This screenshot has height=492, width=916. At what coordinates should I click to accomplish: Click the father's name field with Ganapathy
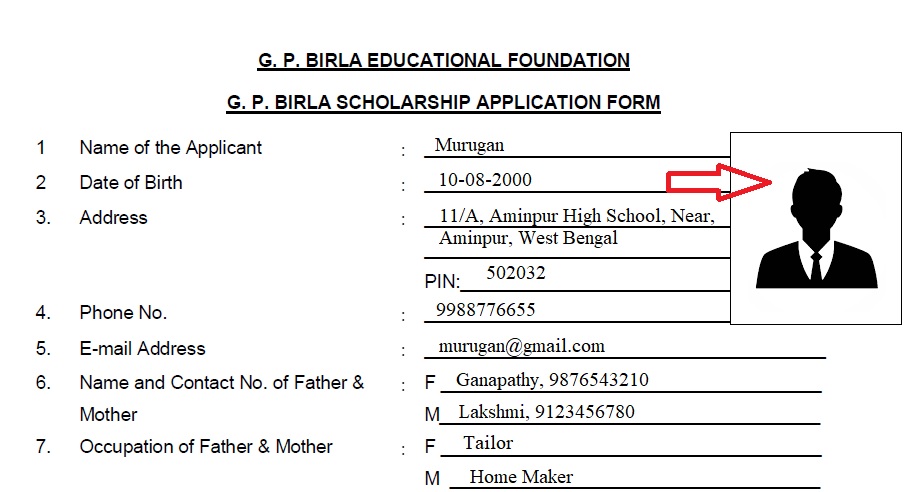(552, 381)
